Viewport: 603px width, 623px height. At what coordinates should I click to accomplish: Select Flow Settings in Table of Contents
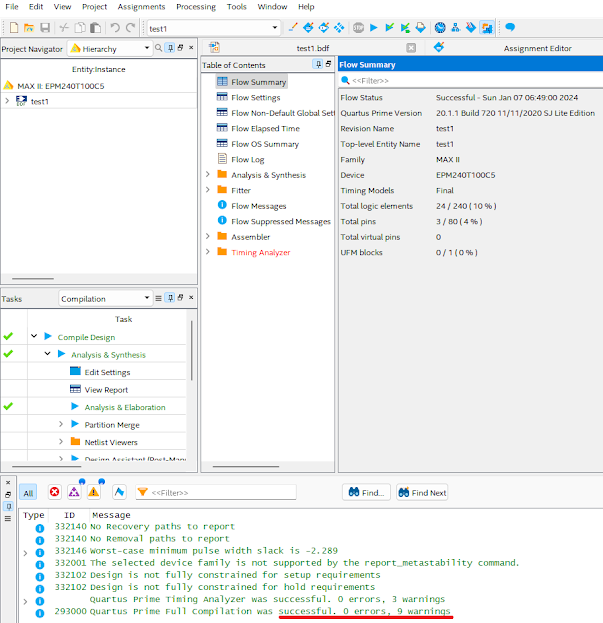(255, 97)
